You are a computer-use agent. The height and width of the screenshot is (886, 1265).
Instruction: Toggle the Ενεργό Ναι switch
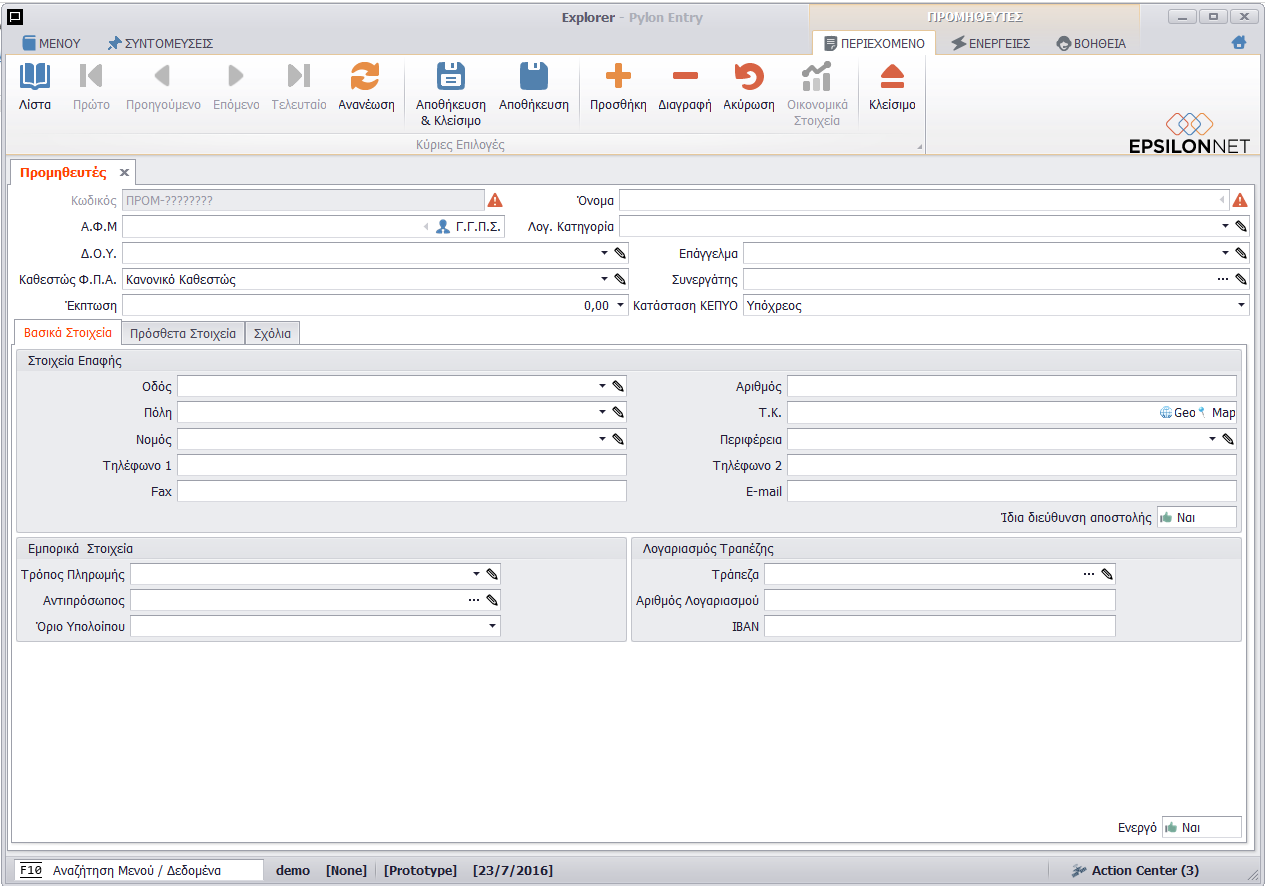1201,828
